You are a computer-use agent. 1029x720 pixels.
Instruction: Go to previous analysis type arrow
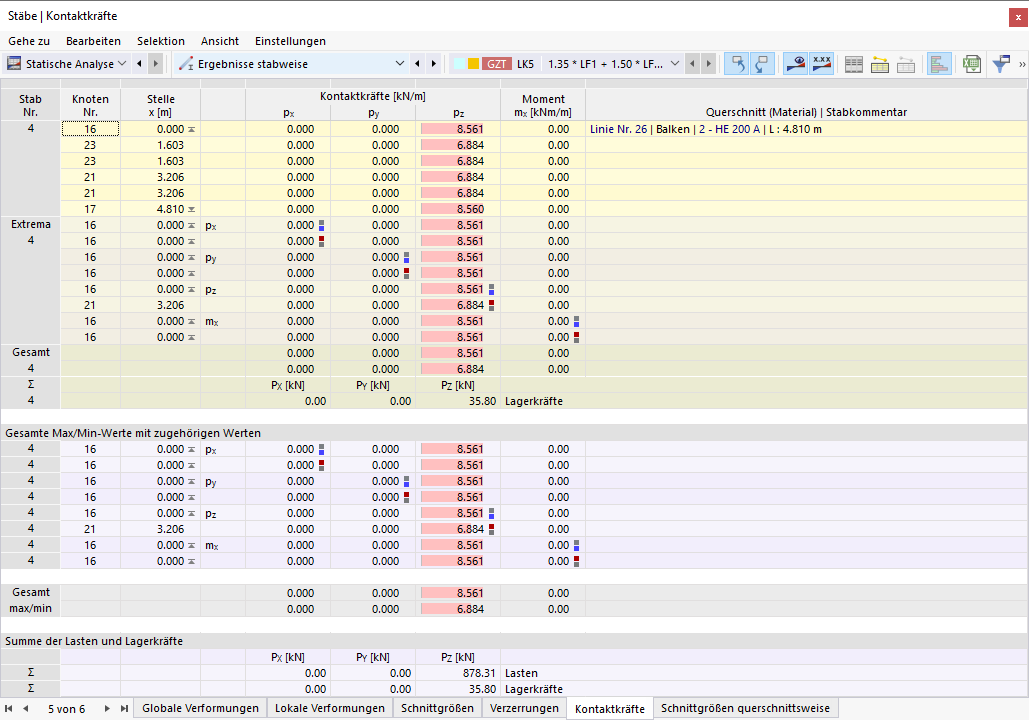139,64
